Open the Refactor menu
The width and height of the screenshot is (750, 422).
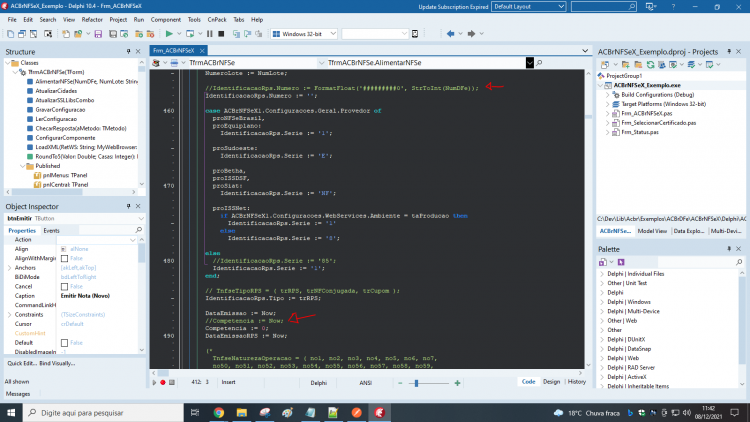(92, 20)
